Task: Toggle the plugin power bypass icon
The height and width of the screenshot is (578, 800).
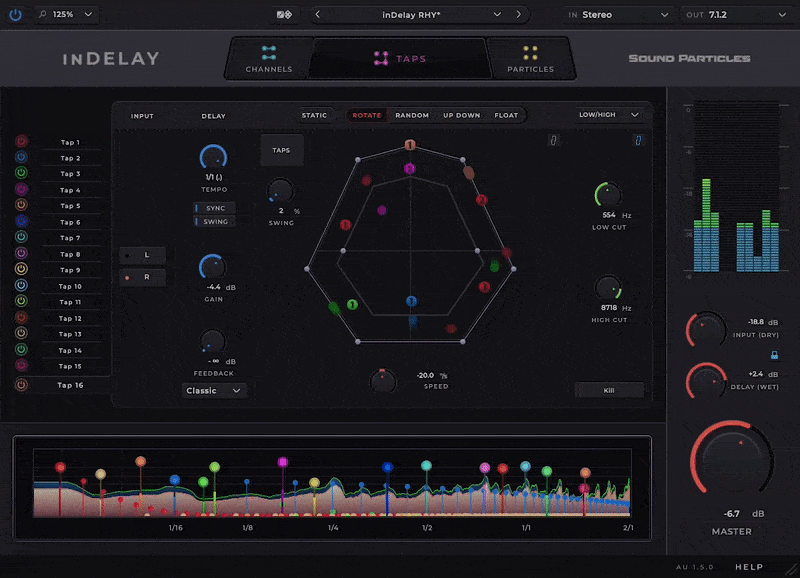Action: [15, 14]
